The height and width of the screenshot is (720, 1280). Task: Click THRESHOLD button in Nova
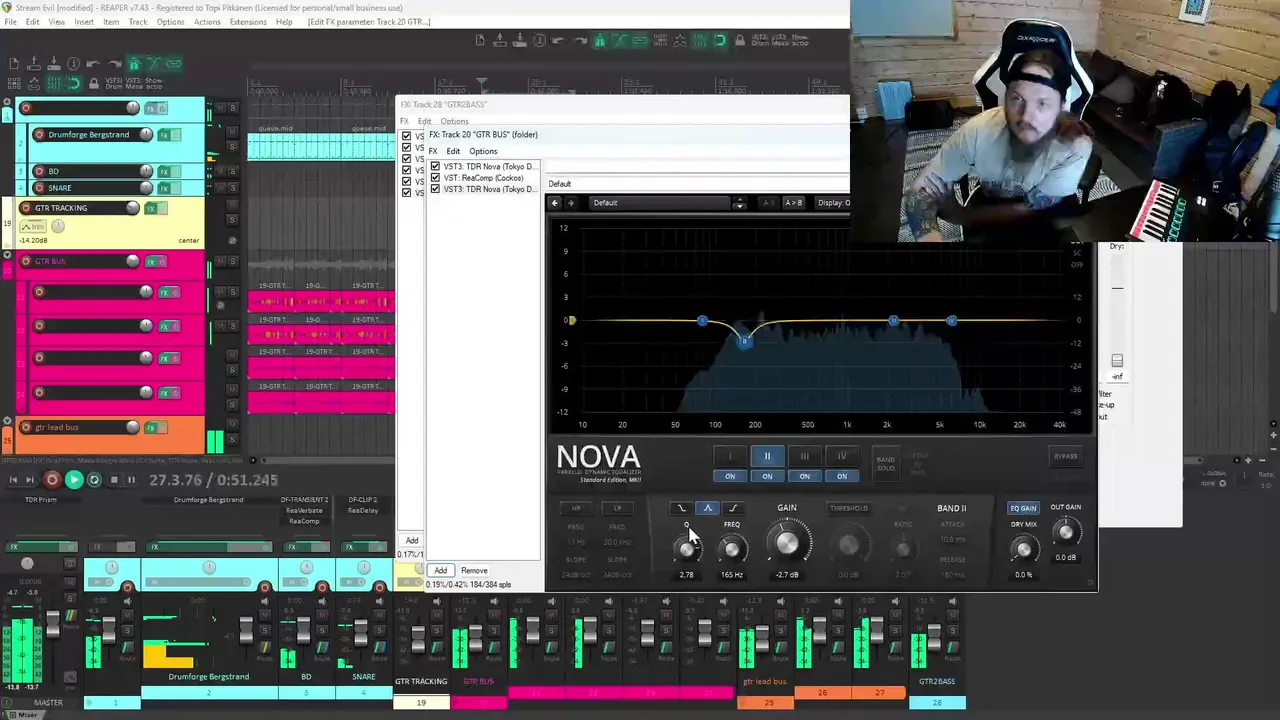point(848,508)
